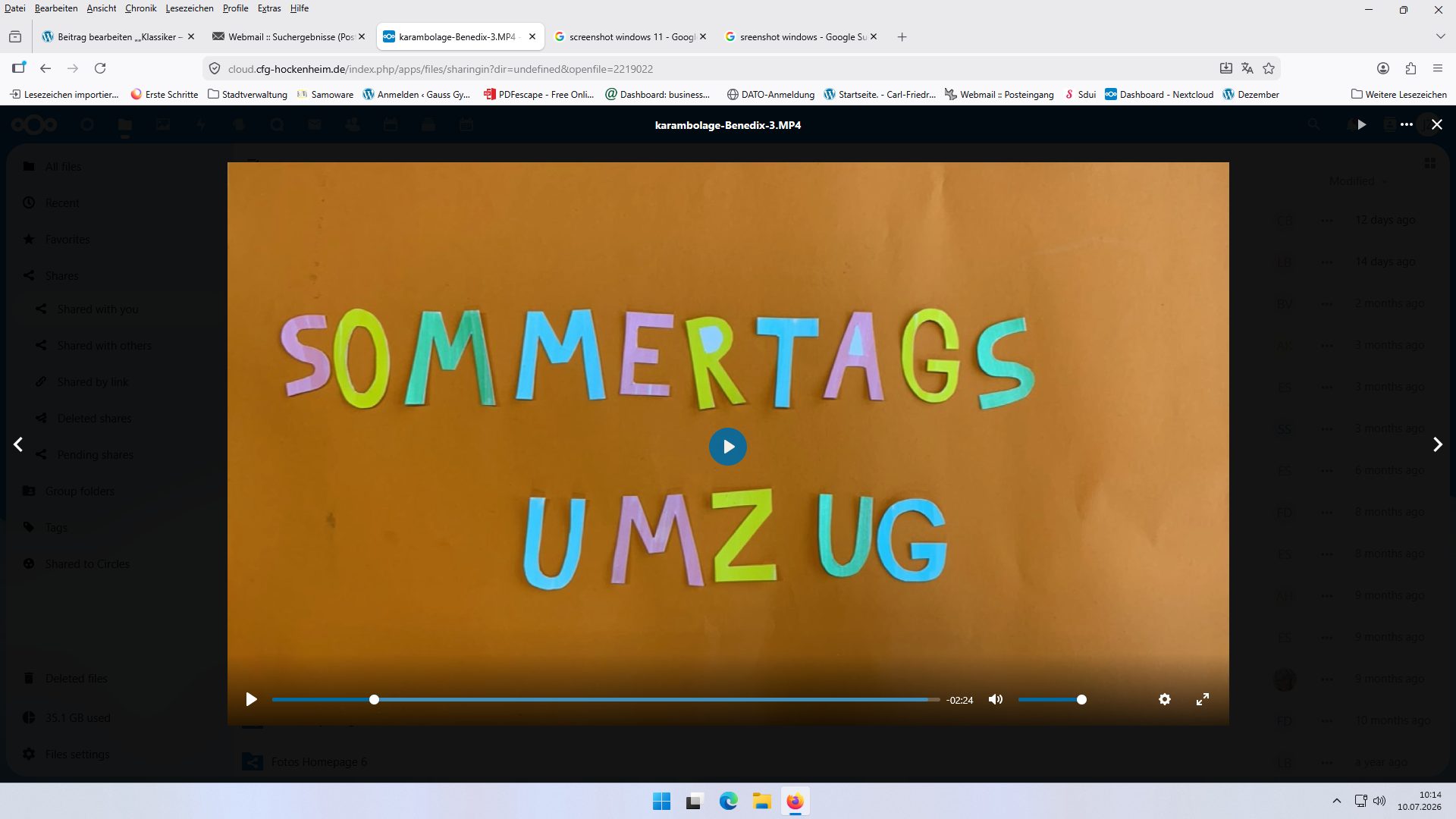Go to the next file in viewer
The height and width of the screenshot is (819, 1456).
coord(1437,444)
